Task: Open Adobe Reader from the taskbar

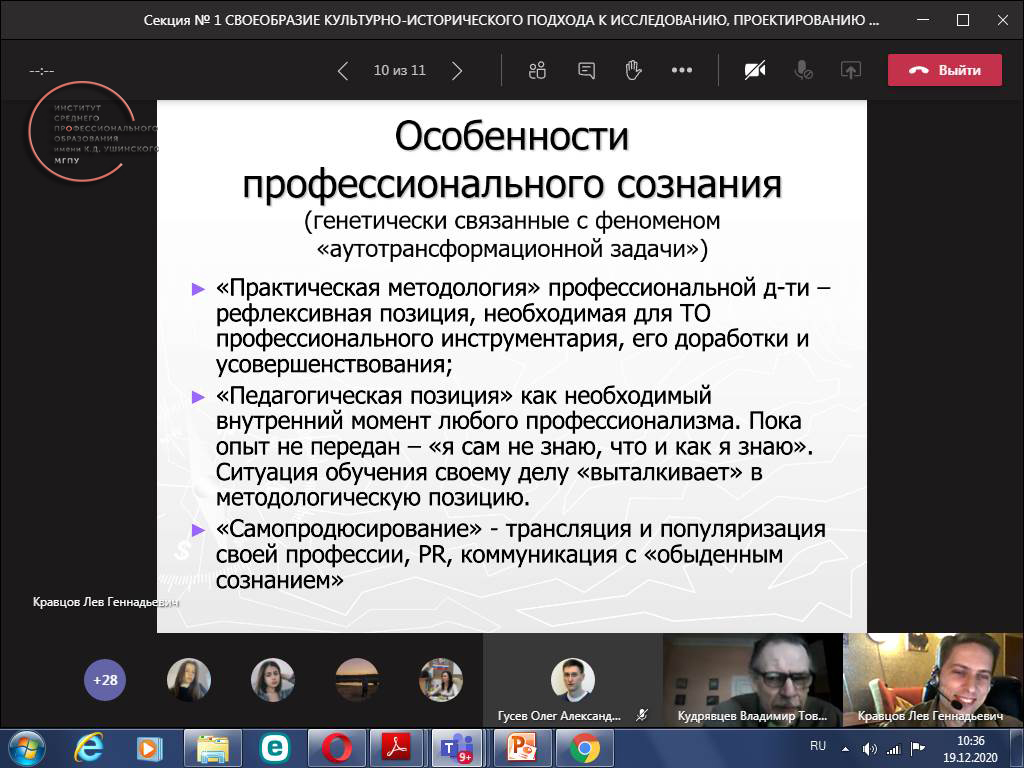Action: pyautogui.click(x=397, y=747)
